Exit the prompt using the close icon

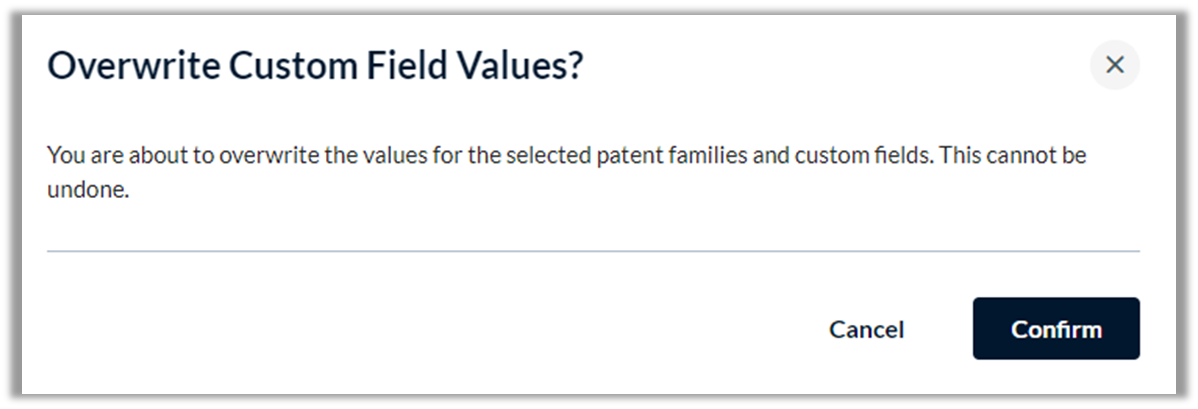click(x=1115, y=65)
